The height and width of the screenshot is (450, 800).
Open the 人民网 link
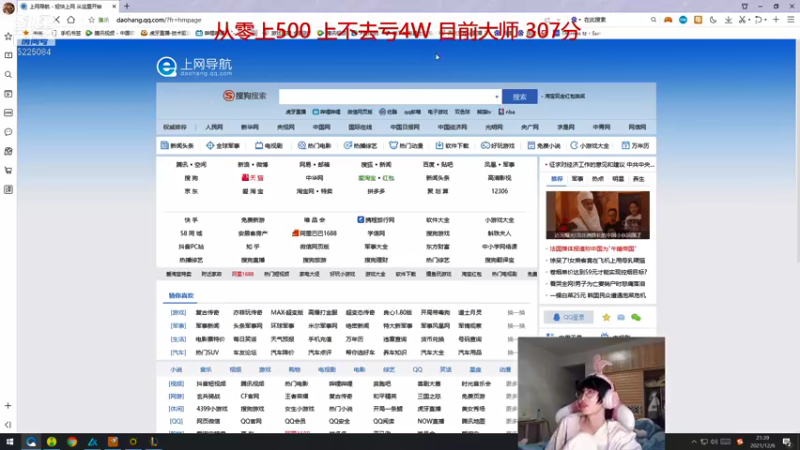[x=214, y=127]
